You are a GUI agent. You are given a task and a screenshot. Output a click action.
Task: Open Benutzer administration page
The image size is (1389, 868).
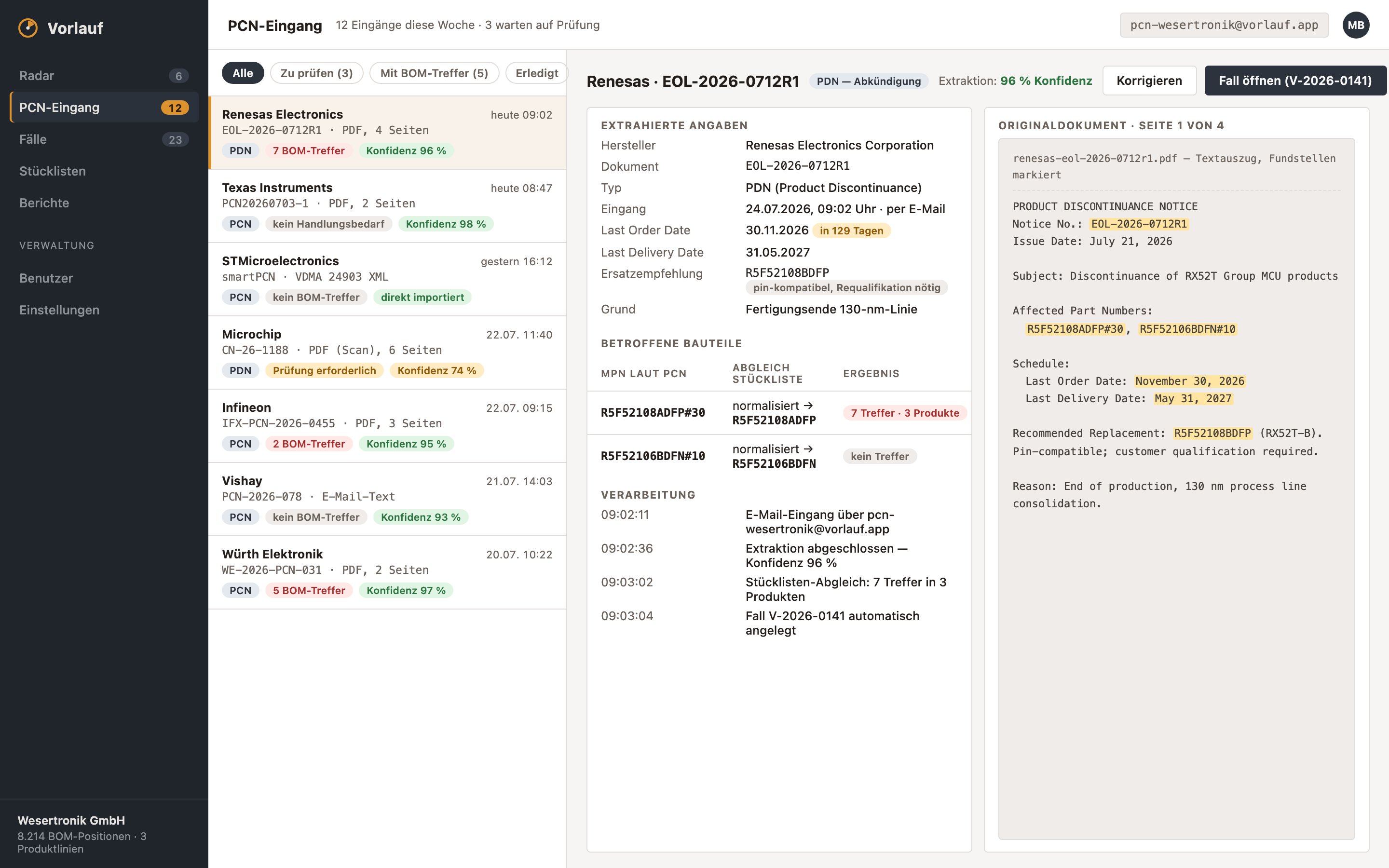(x=104, y=278)
